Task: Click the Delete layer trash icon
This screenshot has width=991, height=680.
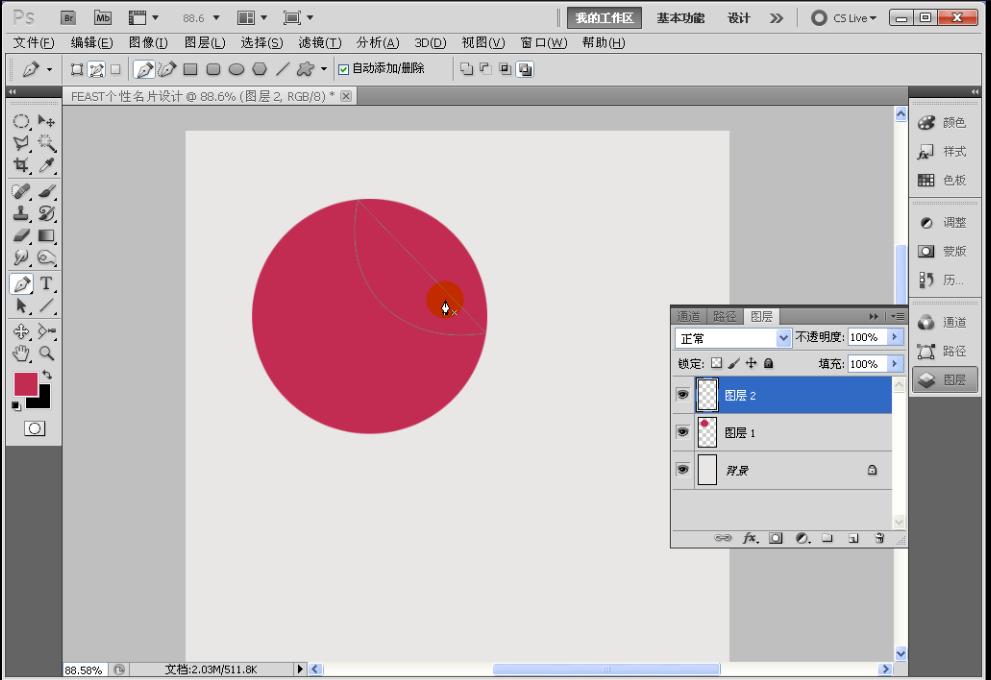Action: pyautogui.click(x=879, y=538)
